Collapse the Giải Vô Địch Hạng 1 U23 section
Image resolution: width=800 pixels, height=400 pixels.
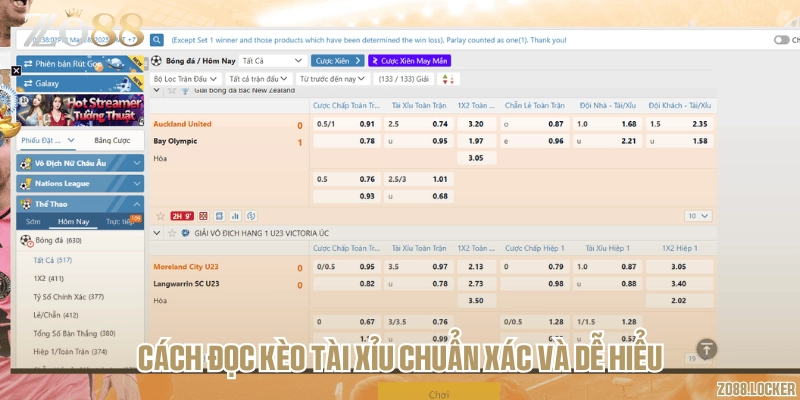[158, 231]
